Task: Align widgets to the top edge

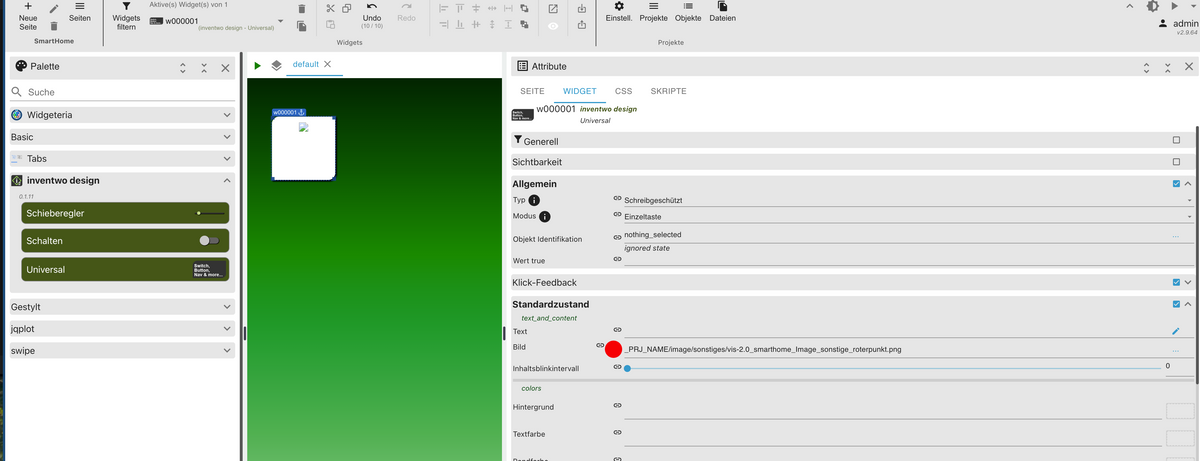Action: (x=460, y=8)
